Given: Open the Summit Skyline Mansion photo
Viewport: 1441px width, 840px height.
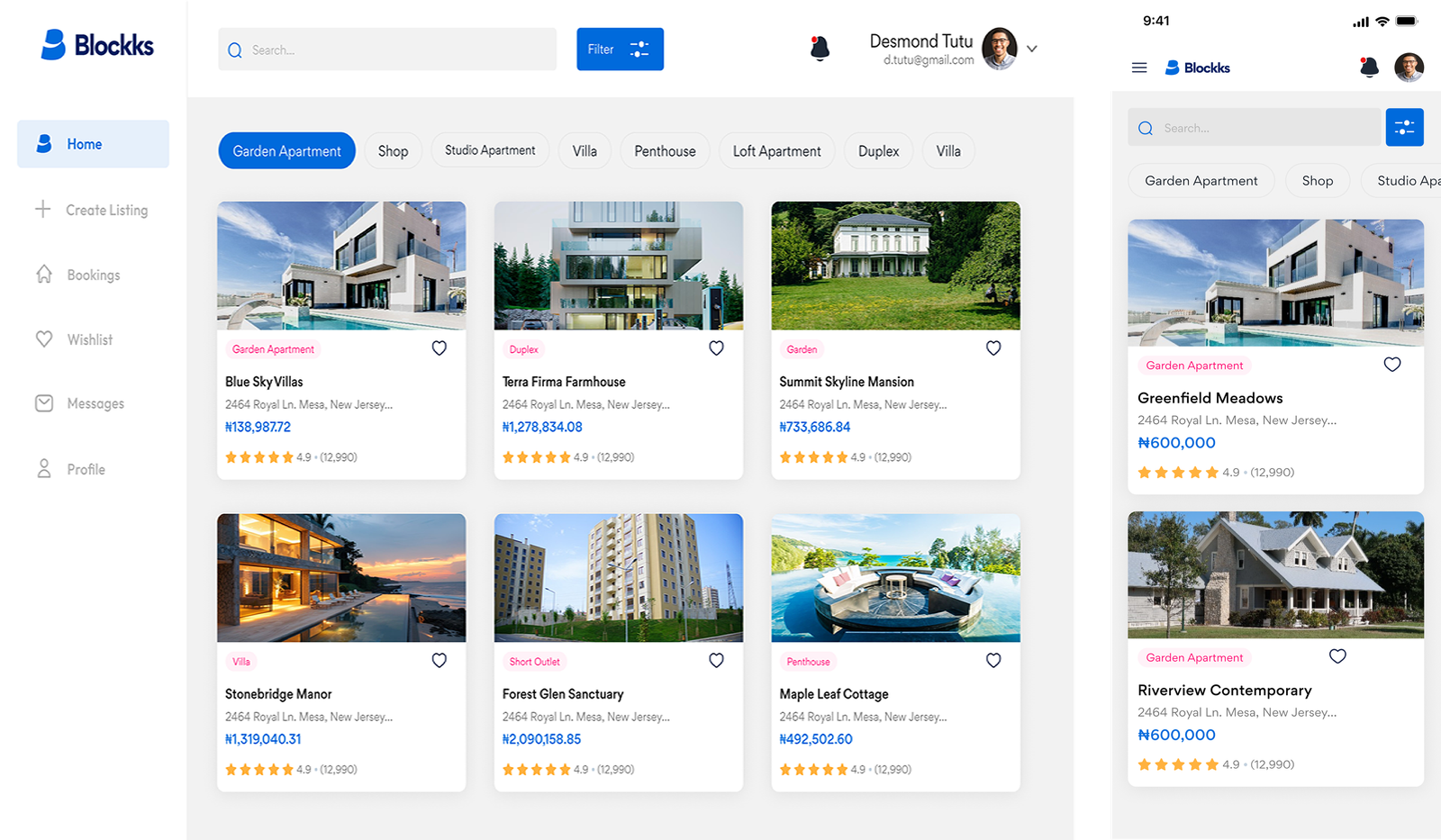Looking at the screenshot, I should pos(896,266).
